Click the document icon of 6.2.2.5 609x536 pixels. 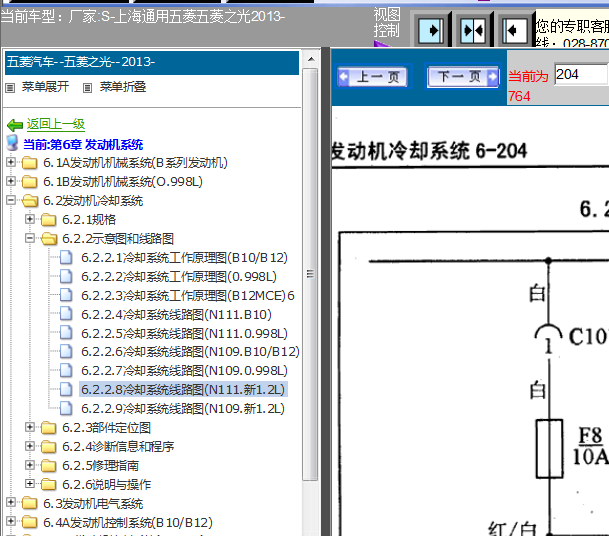[66, 333]
